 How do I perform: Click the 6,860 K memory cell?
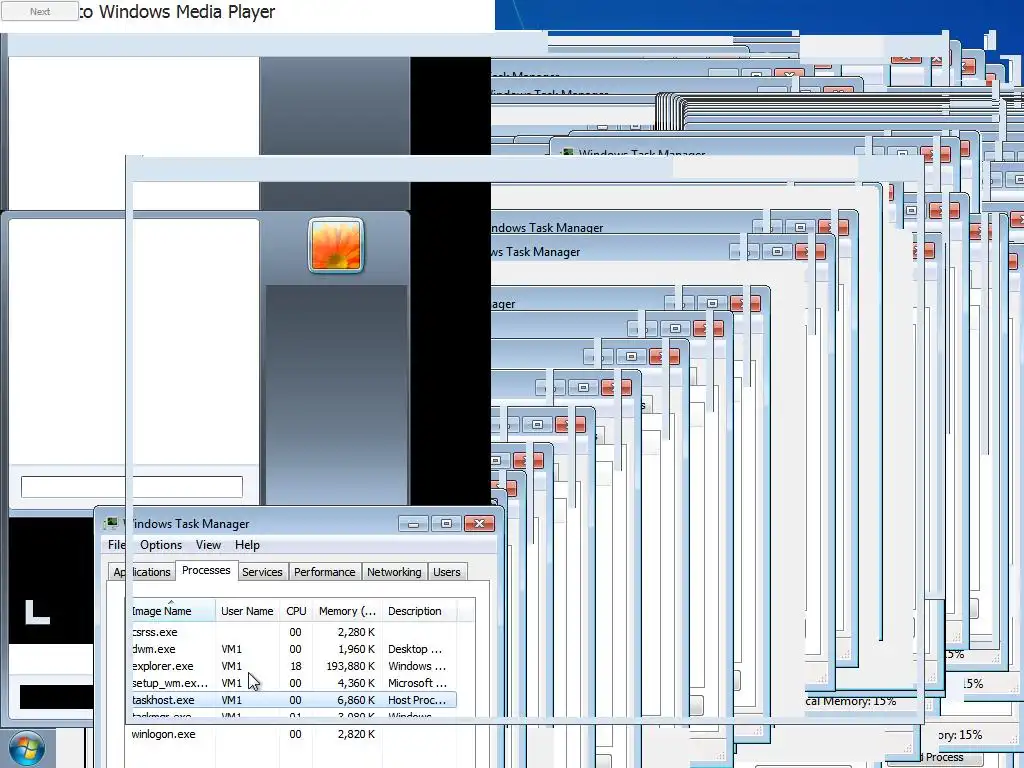click(x=356, y=700)
